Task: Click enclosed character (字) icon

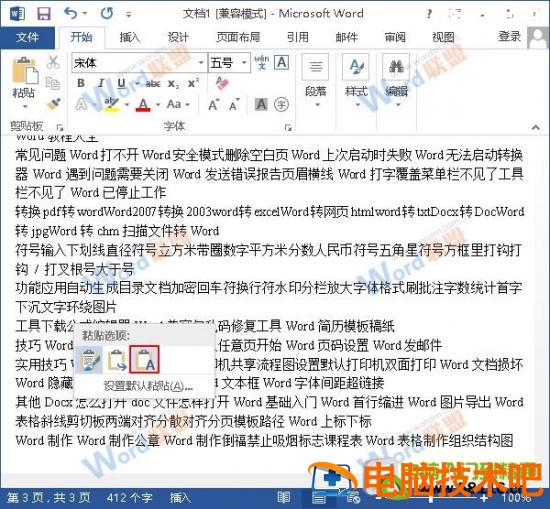Action: [281, 104]
